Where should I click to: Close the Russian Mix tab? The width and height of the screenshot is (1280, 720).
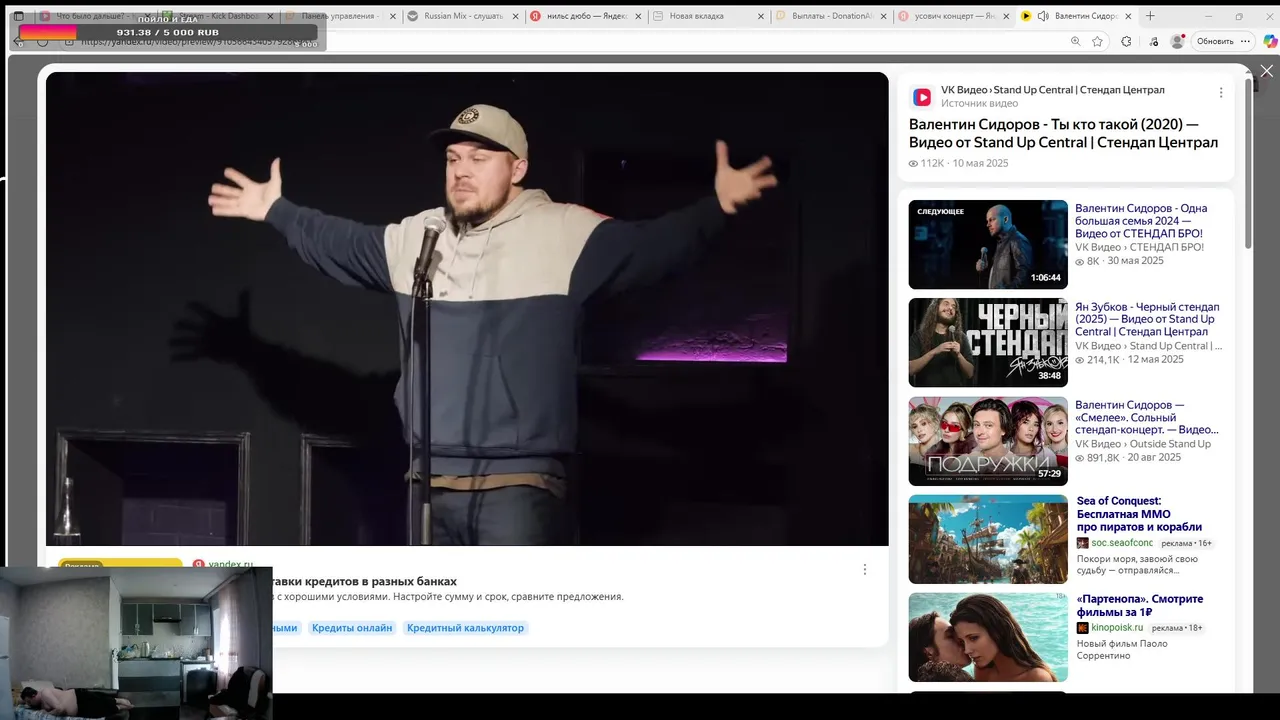coord(516,16)
